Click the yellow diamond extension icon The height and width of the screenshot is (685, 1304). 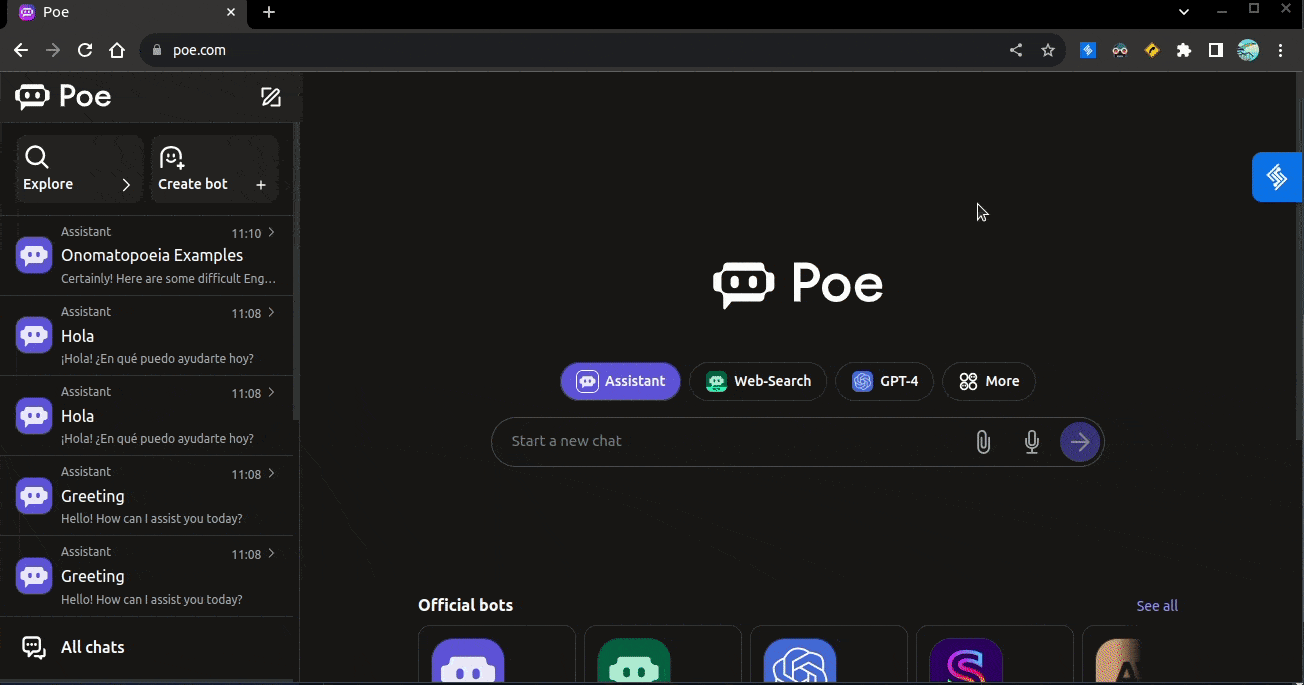(x=1152, y=50)
